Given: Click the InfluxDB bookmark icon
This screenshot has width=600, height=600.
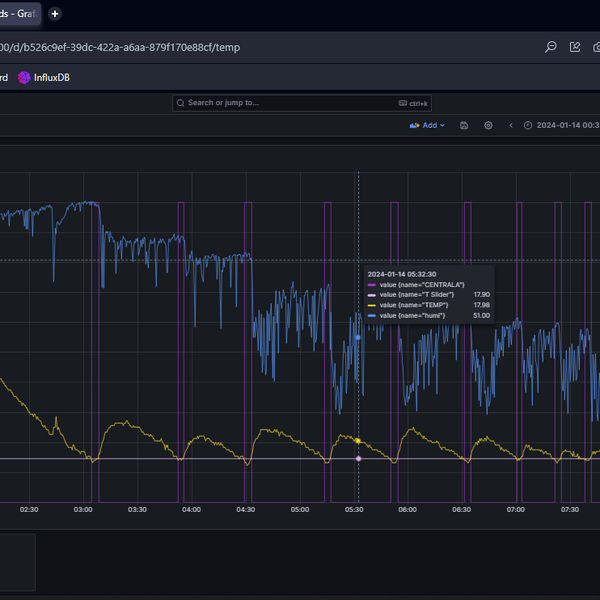Looking at the screenshot, I should pyautogui.click(x=24, y=77).
